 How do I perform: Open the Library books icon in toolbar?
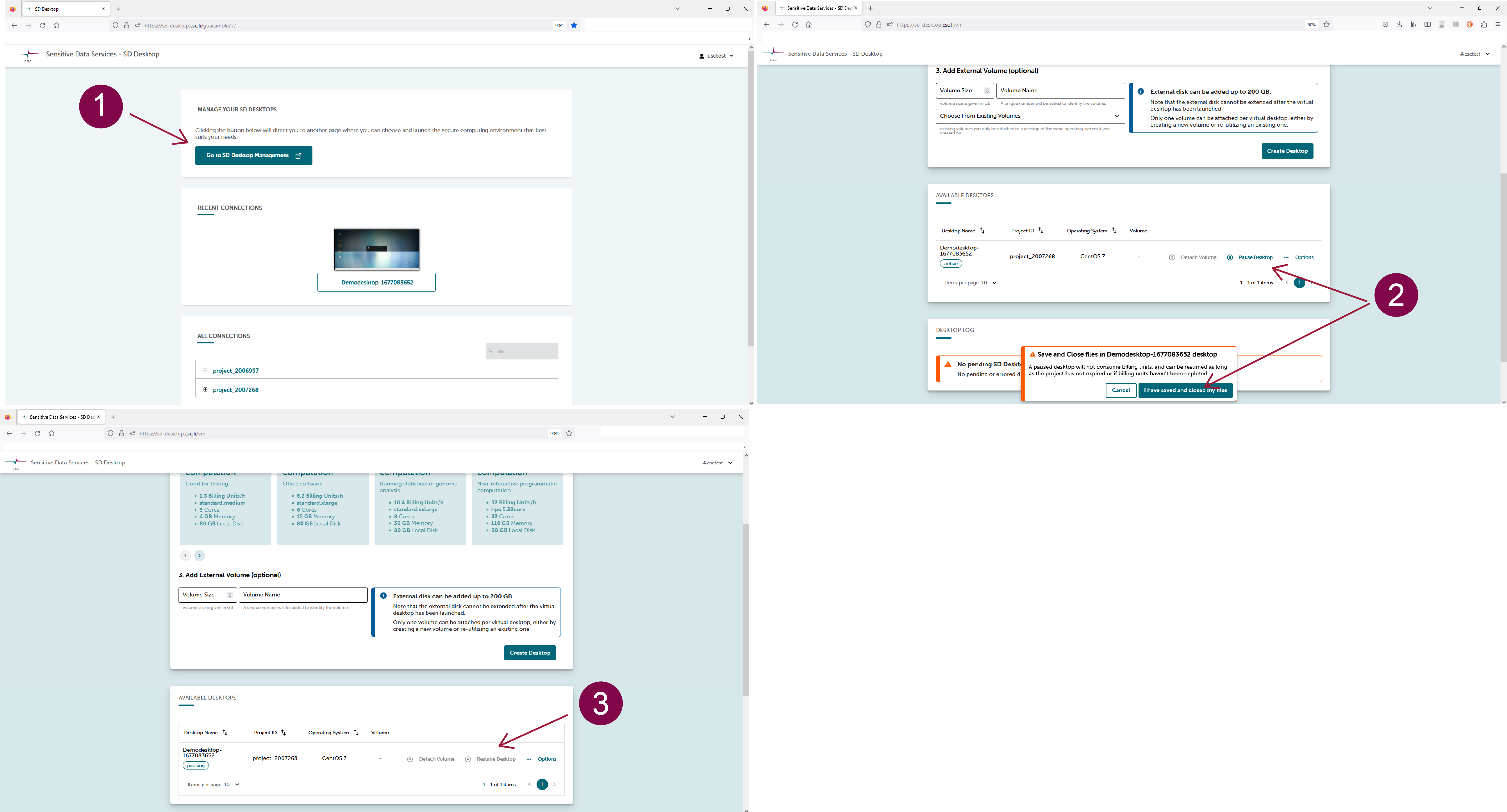(x=1413, y=25)
